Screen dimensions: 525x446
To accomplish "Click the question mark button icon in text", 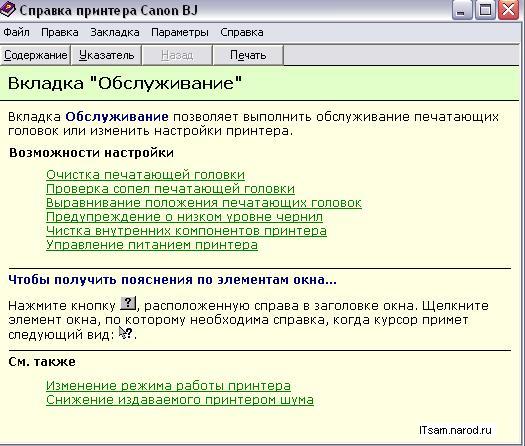I will (128, 303).
